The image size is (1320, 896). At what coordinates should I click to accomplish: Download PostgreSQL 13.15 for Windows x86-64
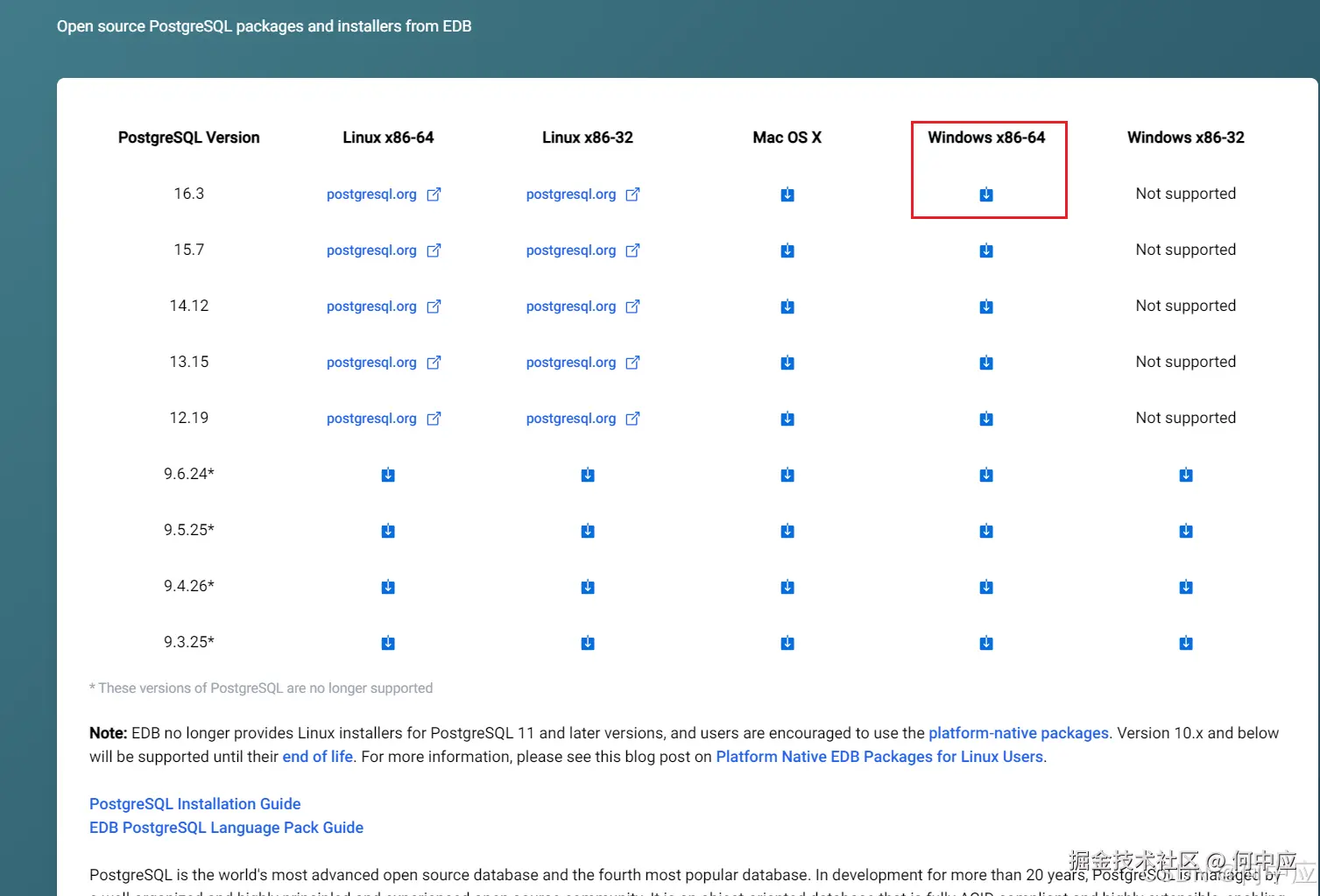986,363
